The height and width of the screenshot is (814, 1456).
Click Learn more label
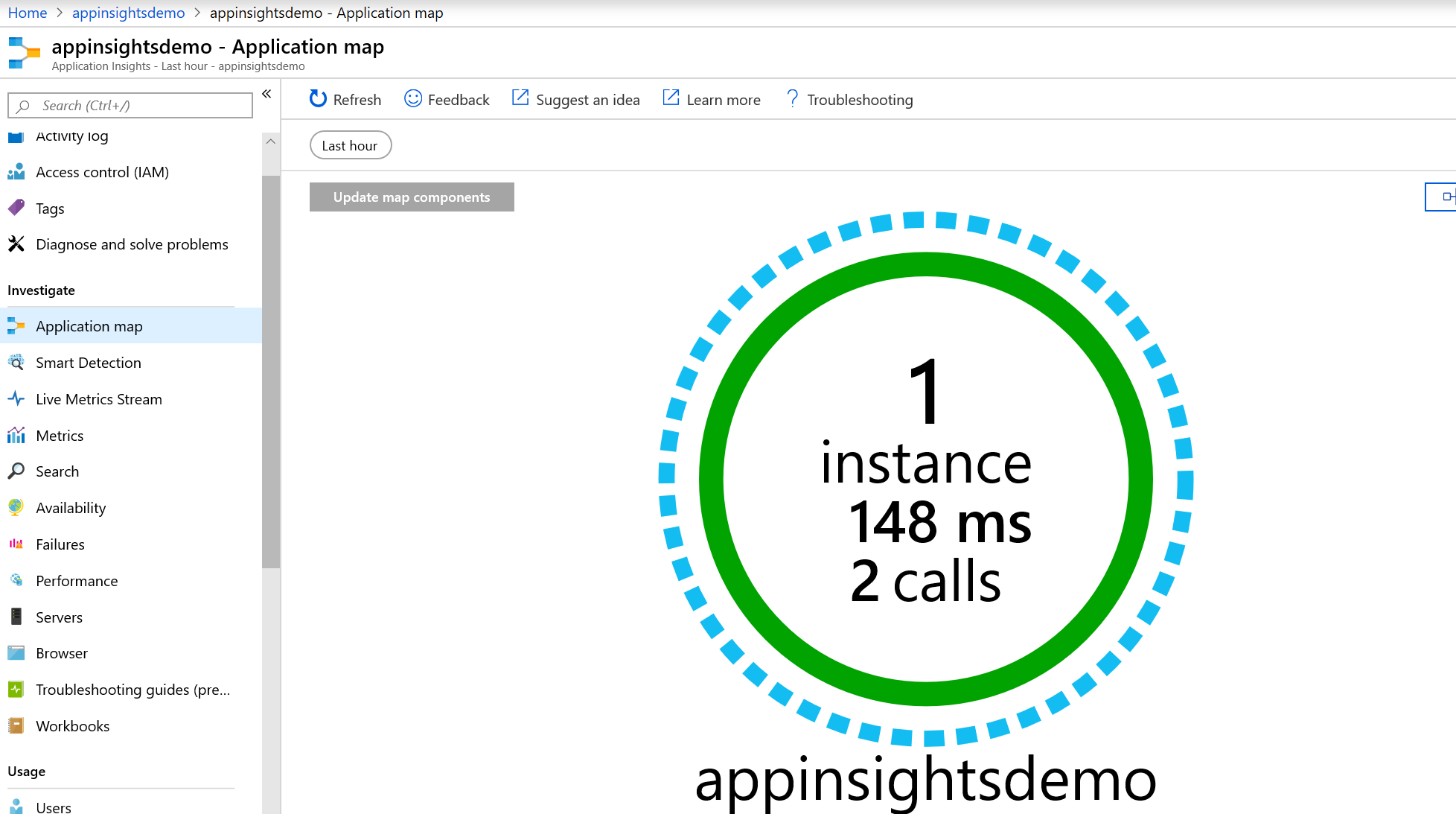click(x=724, y=99)
